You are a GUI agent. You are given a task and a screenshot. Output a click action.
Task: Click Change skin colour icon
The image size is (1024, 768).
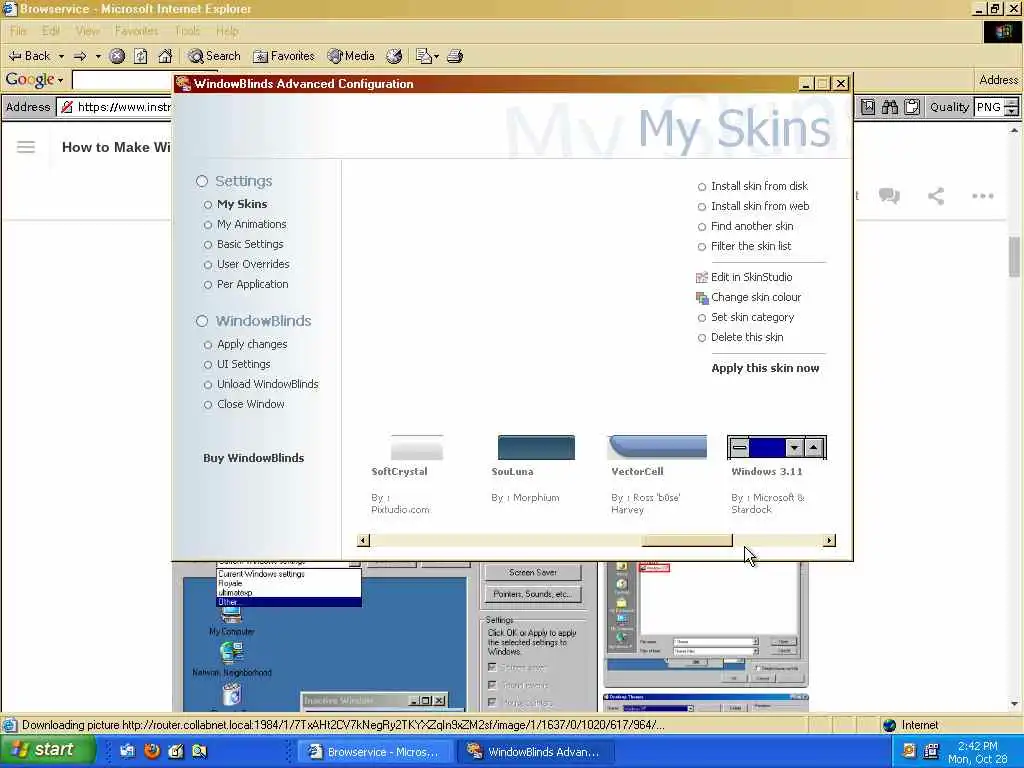(702, 298)
